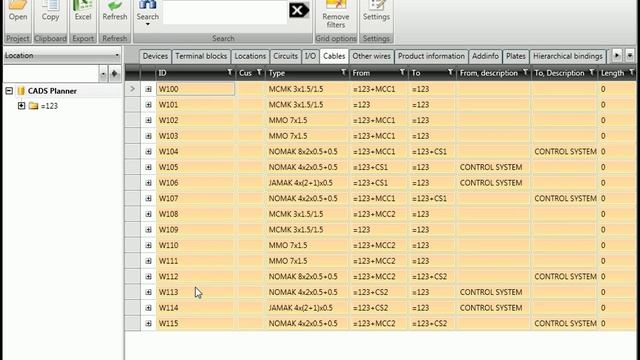Expand row W113 details

(x=149, y=292)
